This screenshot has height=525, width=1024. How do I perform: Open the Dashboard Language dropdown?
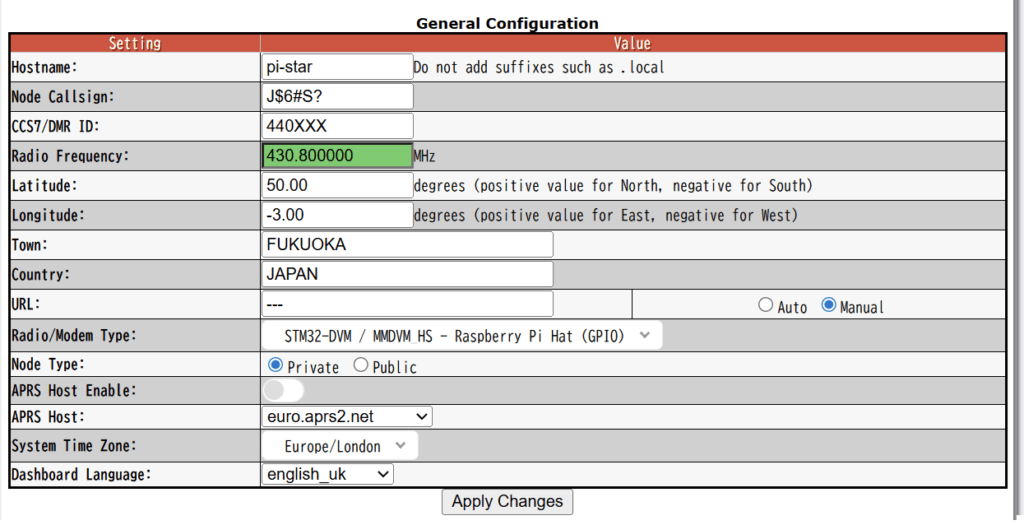(328, 474)
